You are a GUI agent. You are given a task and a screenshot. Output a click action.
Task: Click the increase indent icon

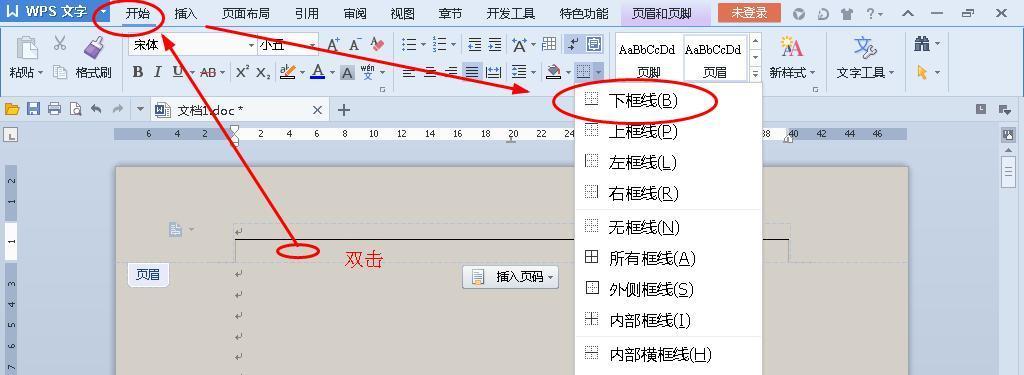tap(495, 44)
